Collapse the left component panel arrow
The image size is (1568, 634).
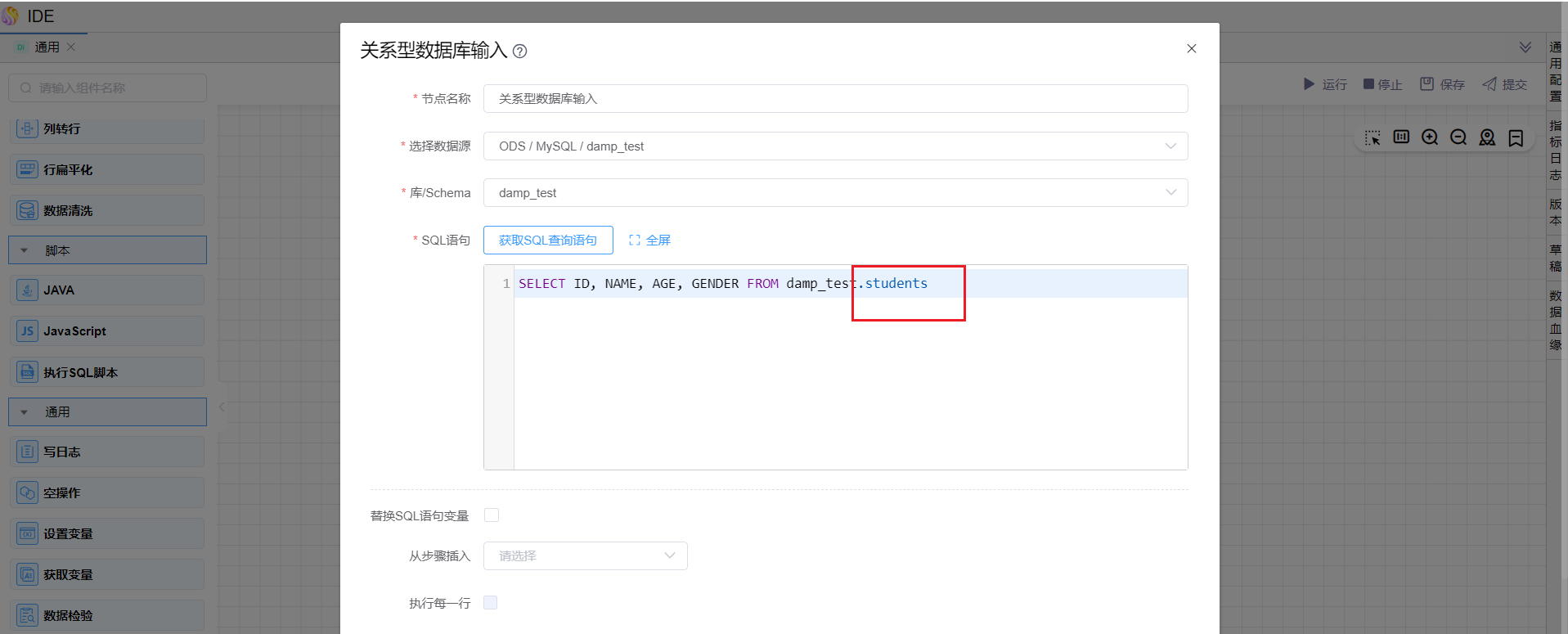pos(222,407)
